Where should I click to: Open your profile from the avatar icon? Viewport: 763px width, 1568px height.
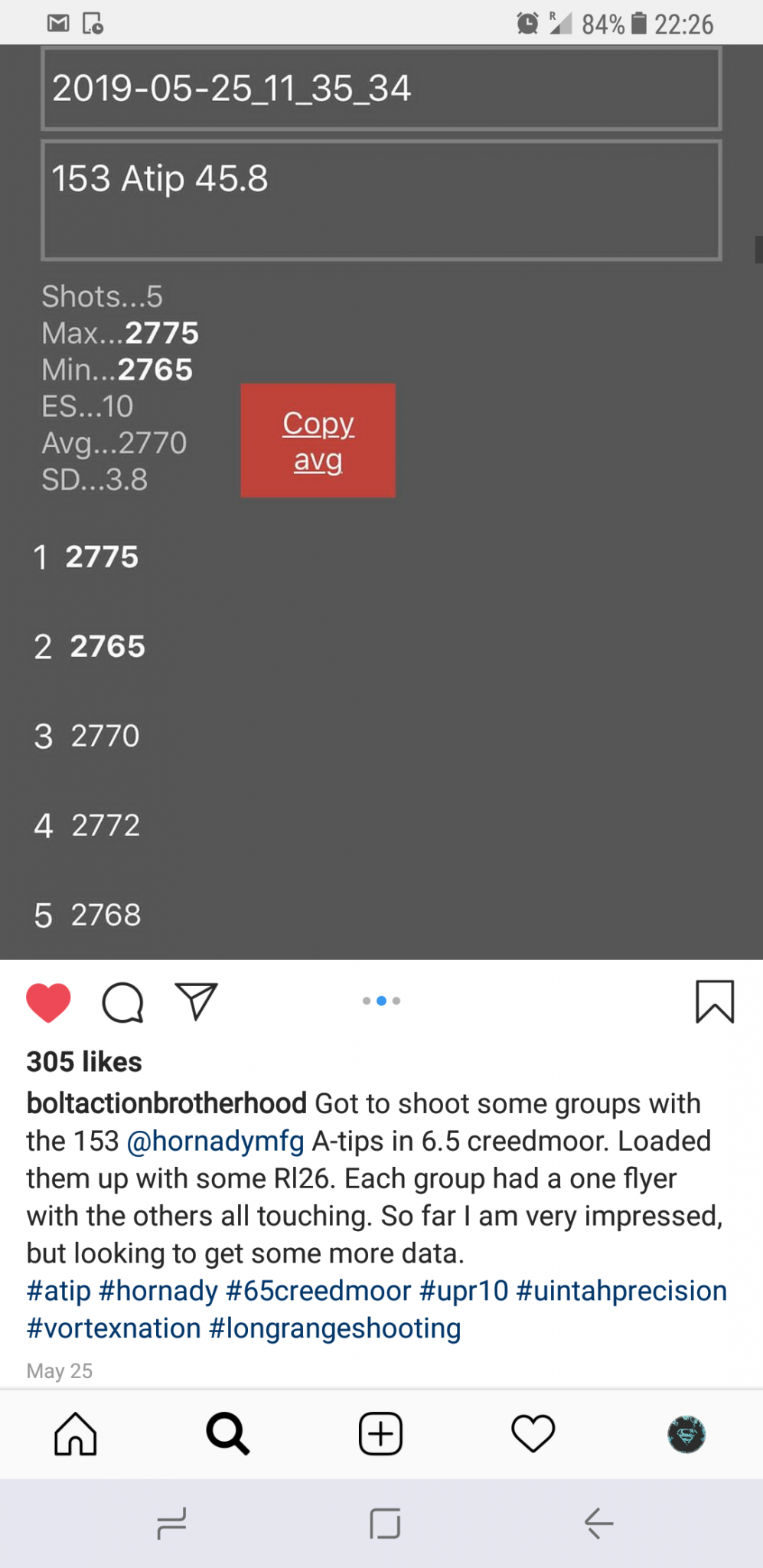(686, 1434)
